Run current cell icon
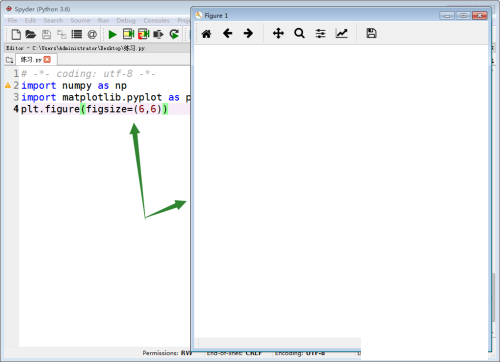Viewport: 500px width, 362px height. pos(128,34)
